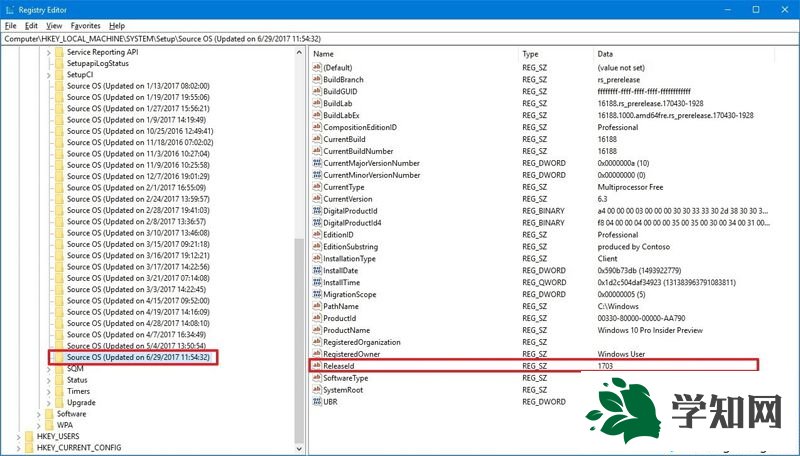Click the CompositionEditionID value icon
Viewport: 800px width, 456px height.
pyautogui.click(x=317, y=127)
